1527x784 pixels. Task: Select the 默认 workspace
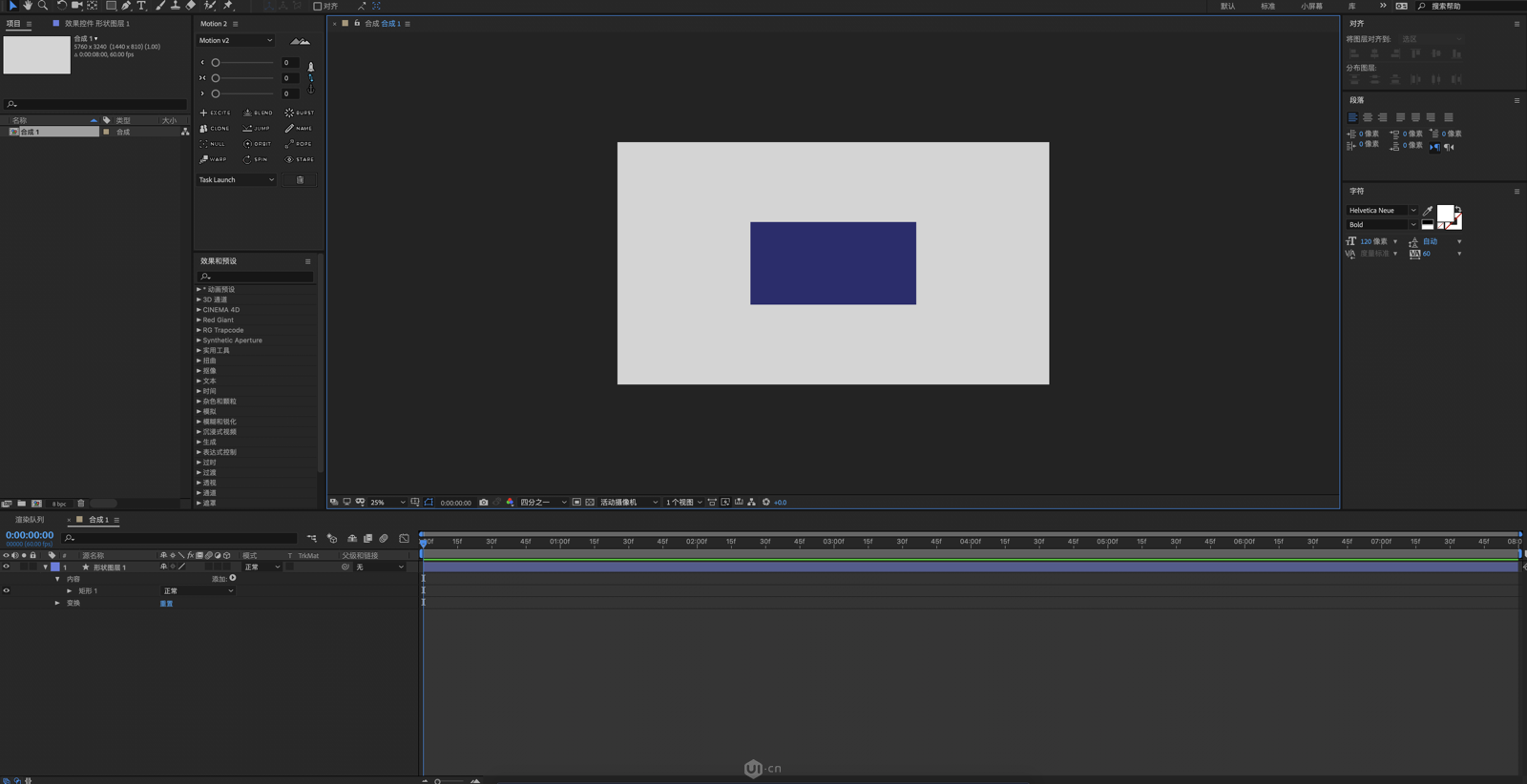point(1227,6)
